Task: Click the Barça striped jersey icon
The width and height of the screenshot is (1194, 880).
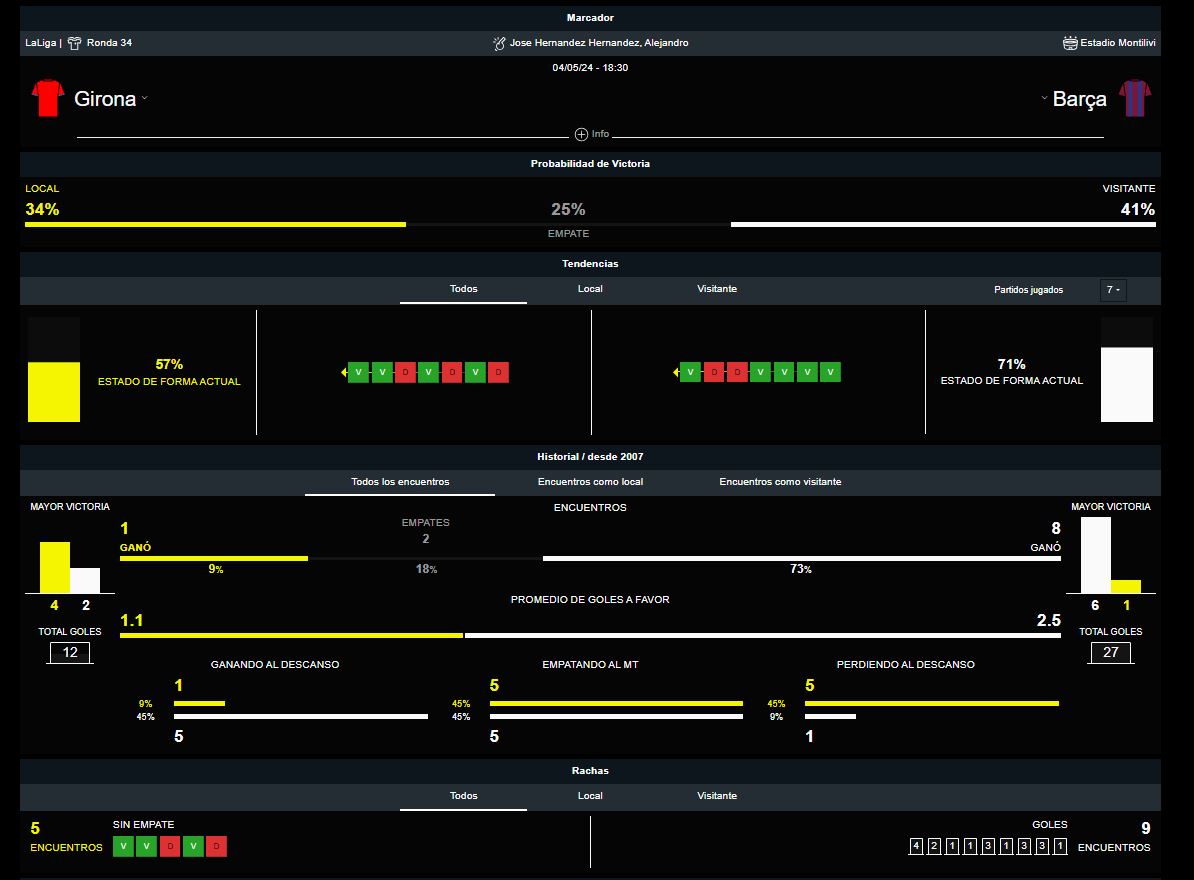Action: 1135,98
